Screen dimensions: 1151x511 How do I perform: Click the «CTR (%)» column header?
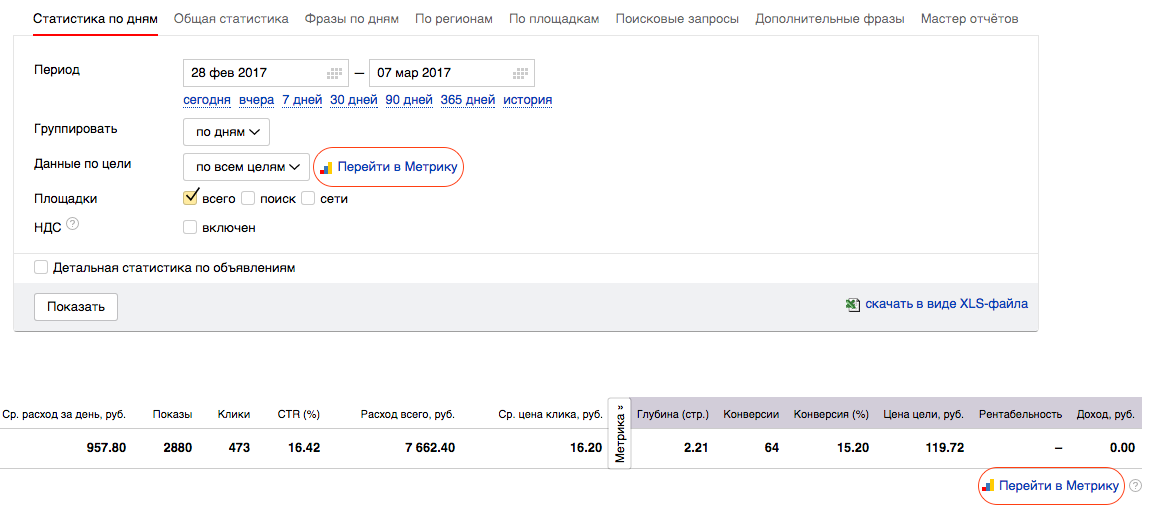coord(299,415)
